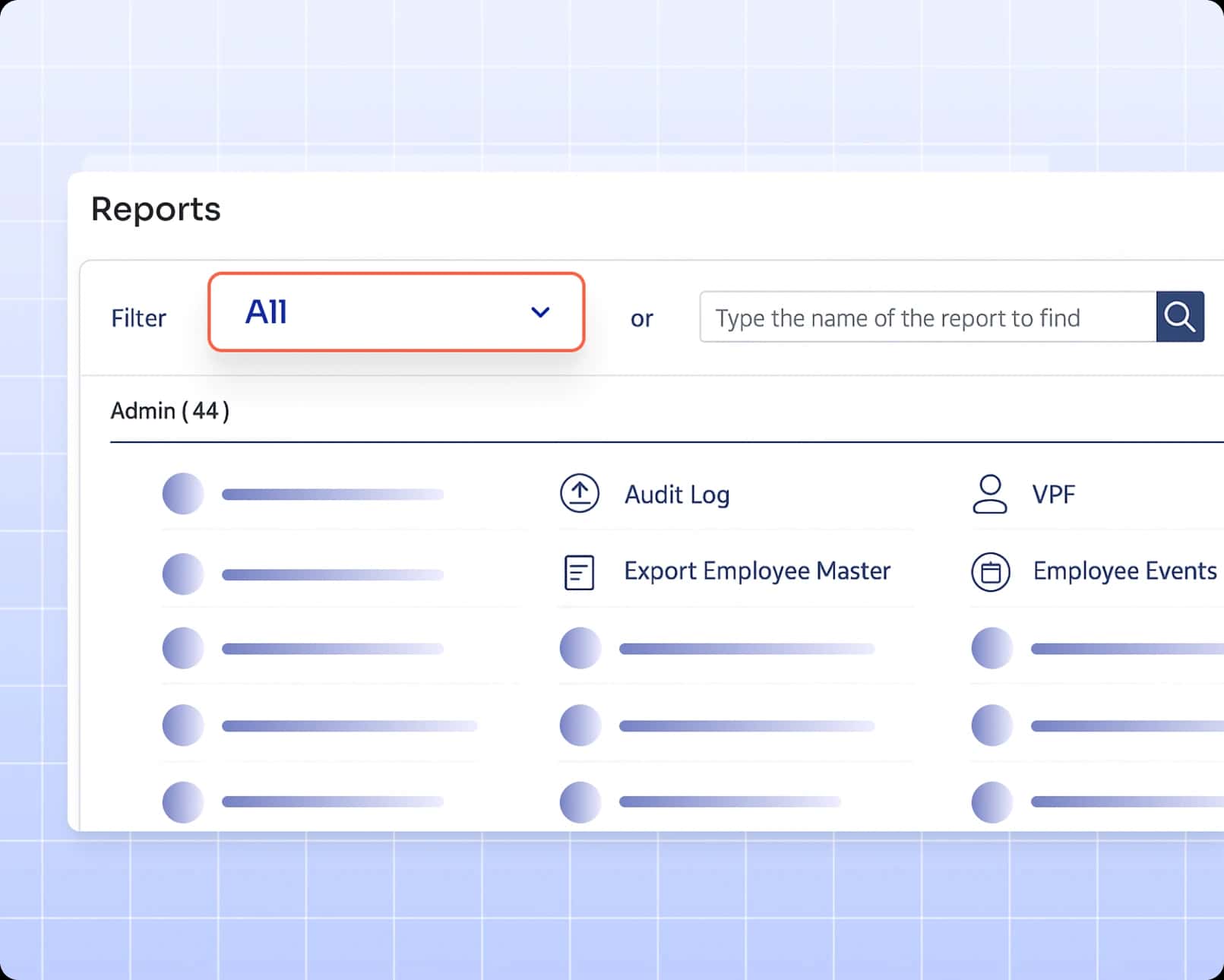
Task: Click the Reports page title
Action: tap(155, 209)
